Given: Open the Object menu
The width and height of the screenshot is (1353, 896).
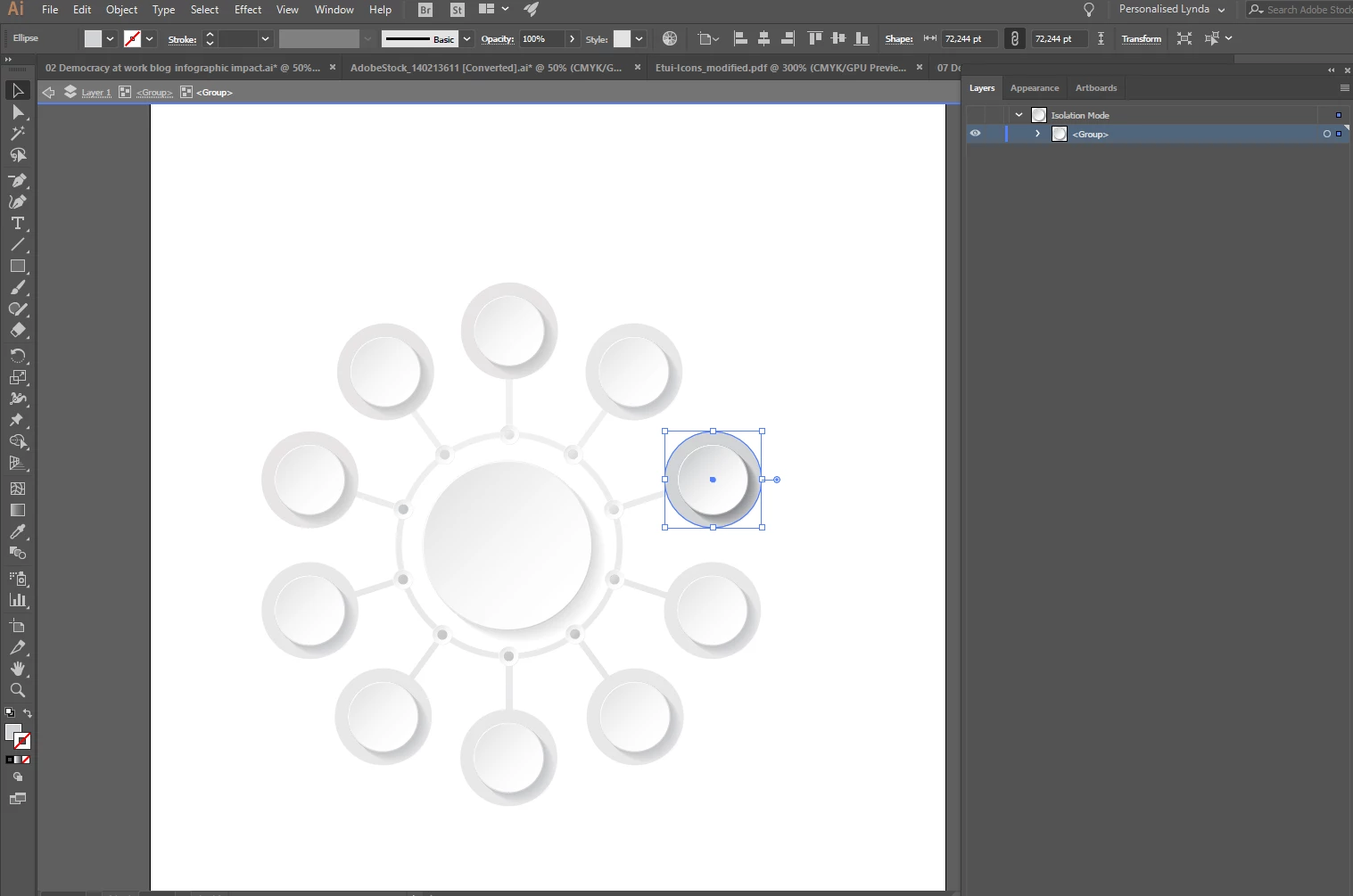Looking at the screenshot, I should tap(121, 9).
